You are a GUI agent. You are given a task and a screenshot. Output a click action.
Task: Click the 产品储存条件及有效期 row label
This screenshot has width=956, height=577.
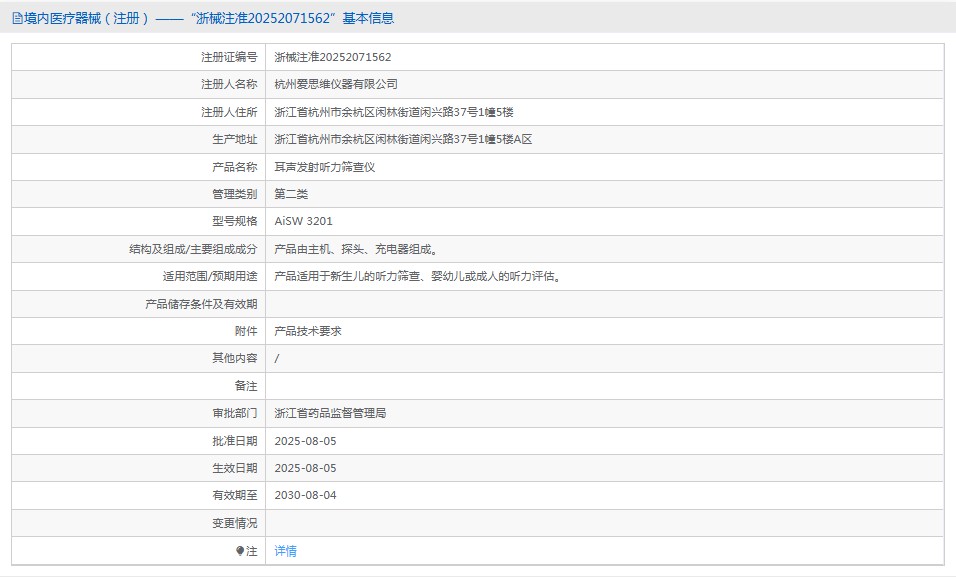coord(201,304)
